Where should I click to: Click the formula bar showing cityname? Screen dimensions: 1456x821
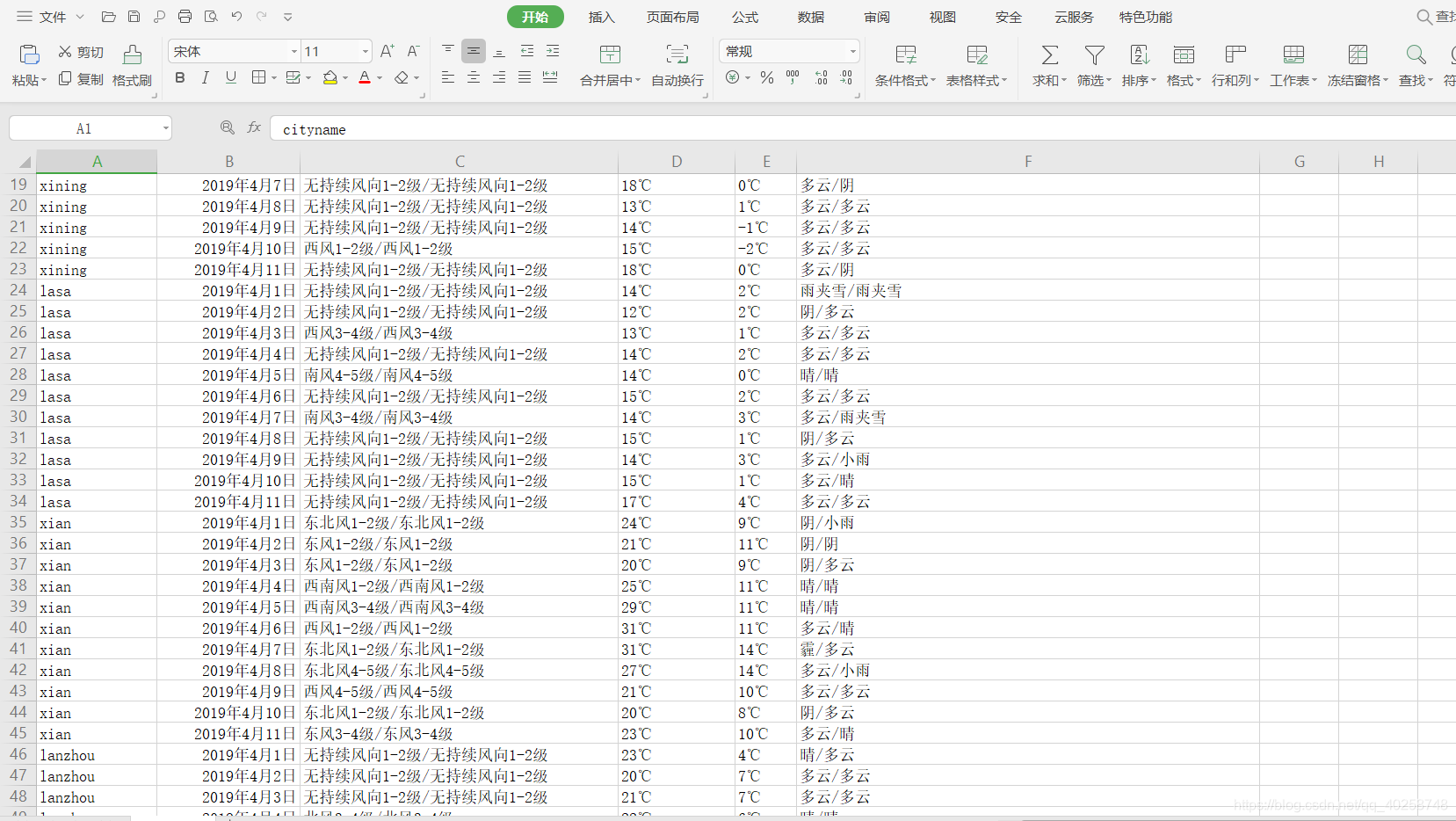pyautogui.click(x=861, y=129)
